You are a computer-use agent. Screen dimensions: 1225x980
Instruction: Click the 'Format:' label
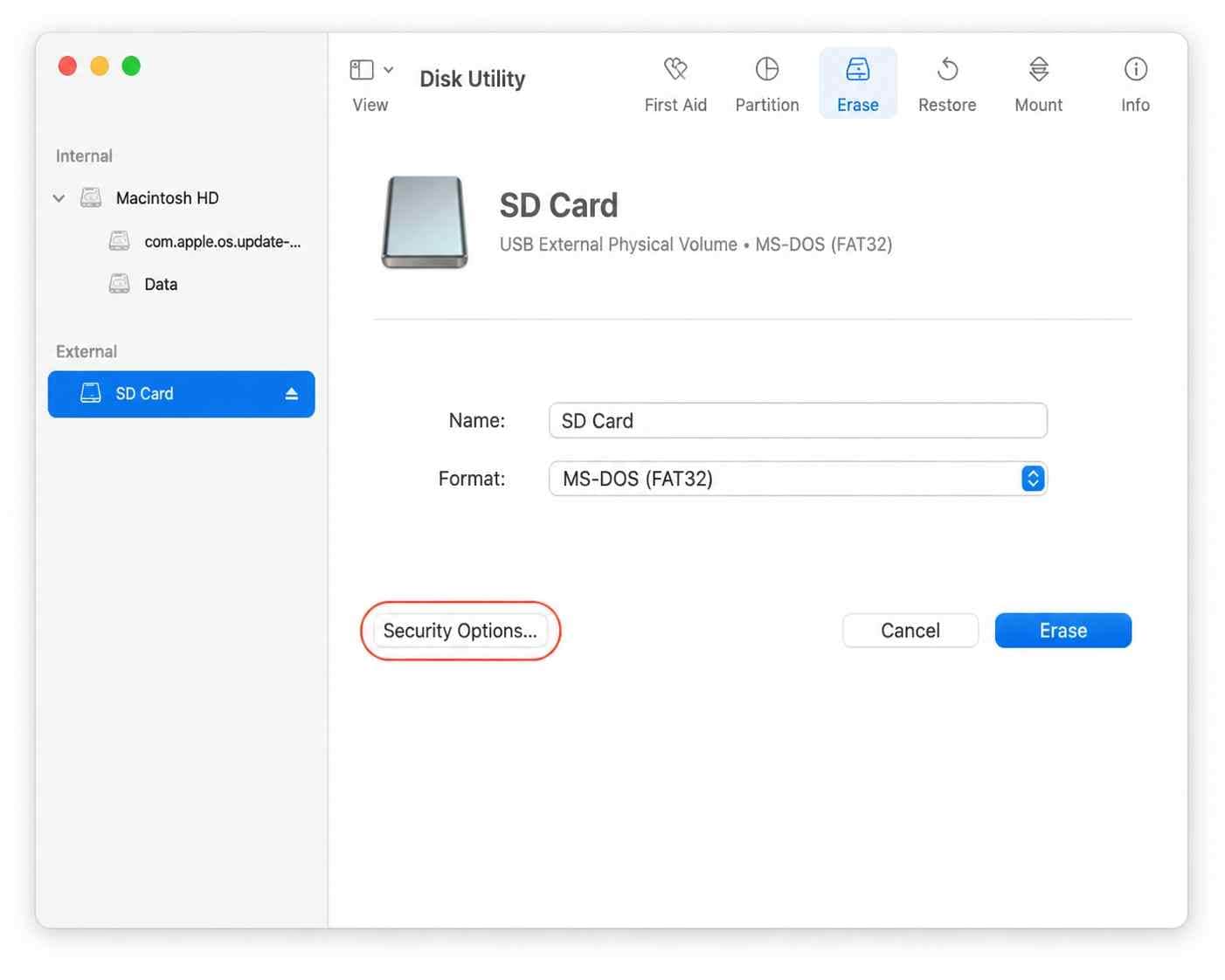tap(471, 479)
